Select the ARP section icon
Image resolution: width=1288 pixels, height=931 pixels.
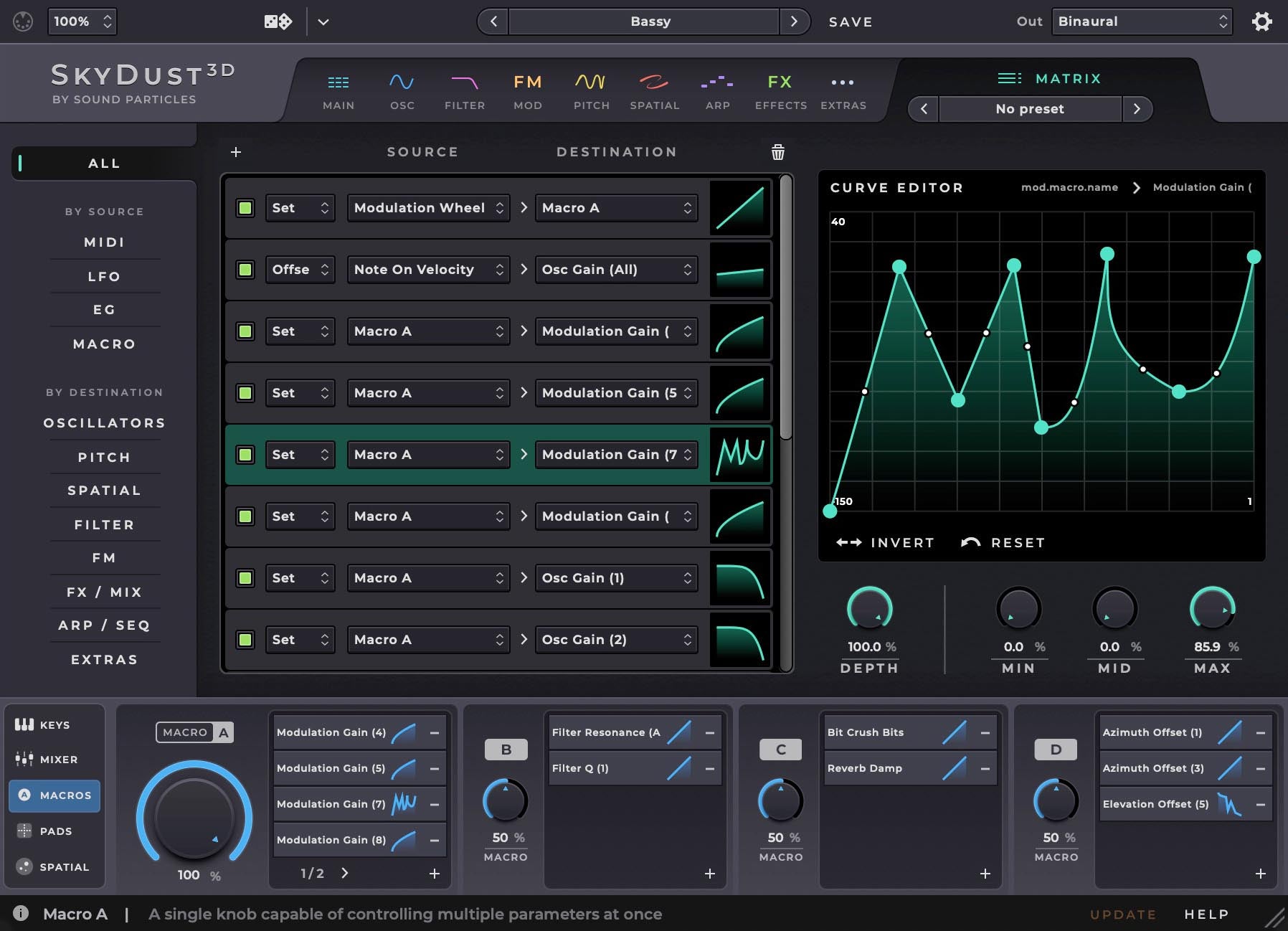pyautogui.click(x=717, y=90)
